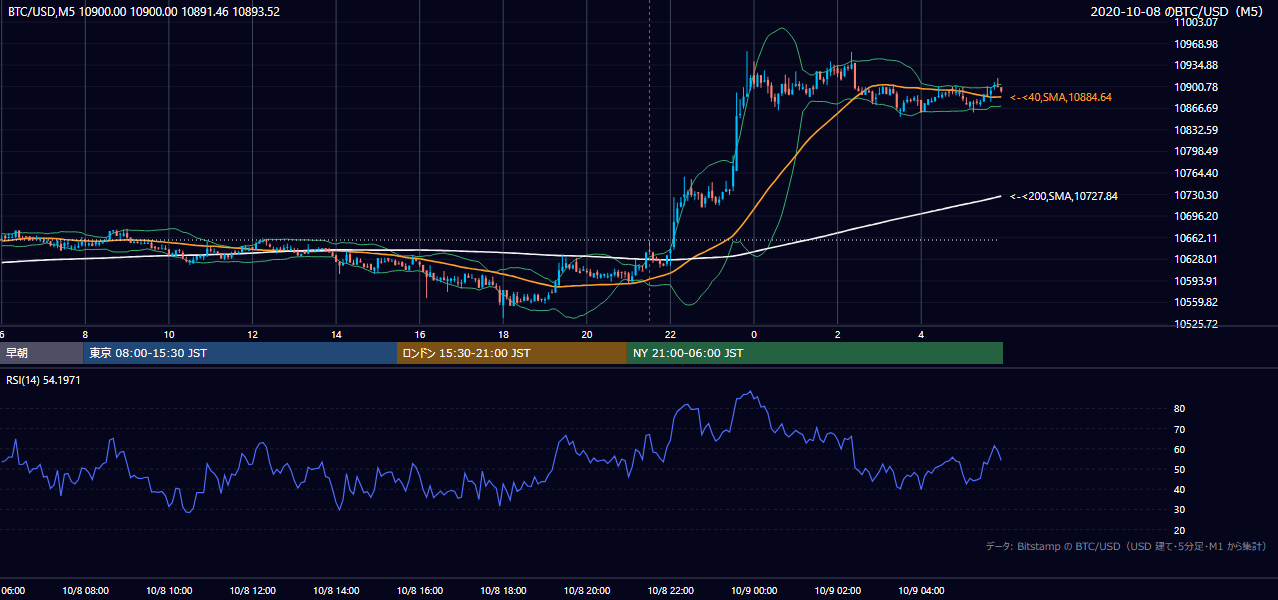The height and width of the screenshot is (600, 1278).
Task: Click the 東京 08:00-15:30 JST session bar
Action: pyautogui.click(x=240, y=353)
